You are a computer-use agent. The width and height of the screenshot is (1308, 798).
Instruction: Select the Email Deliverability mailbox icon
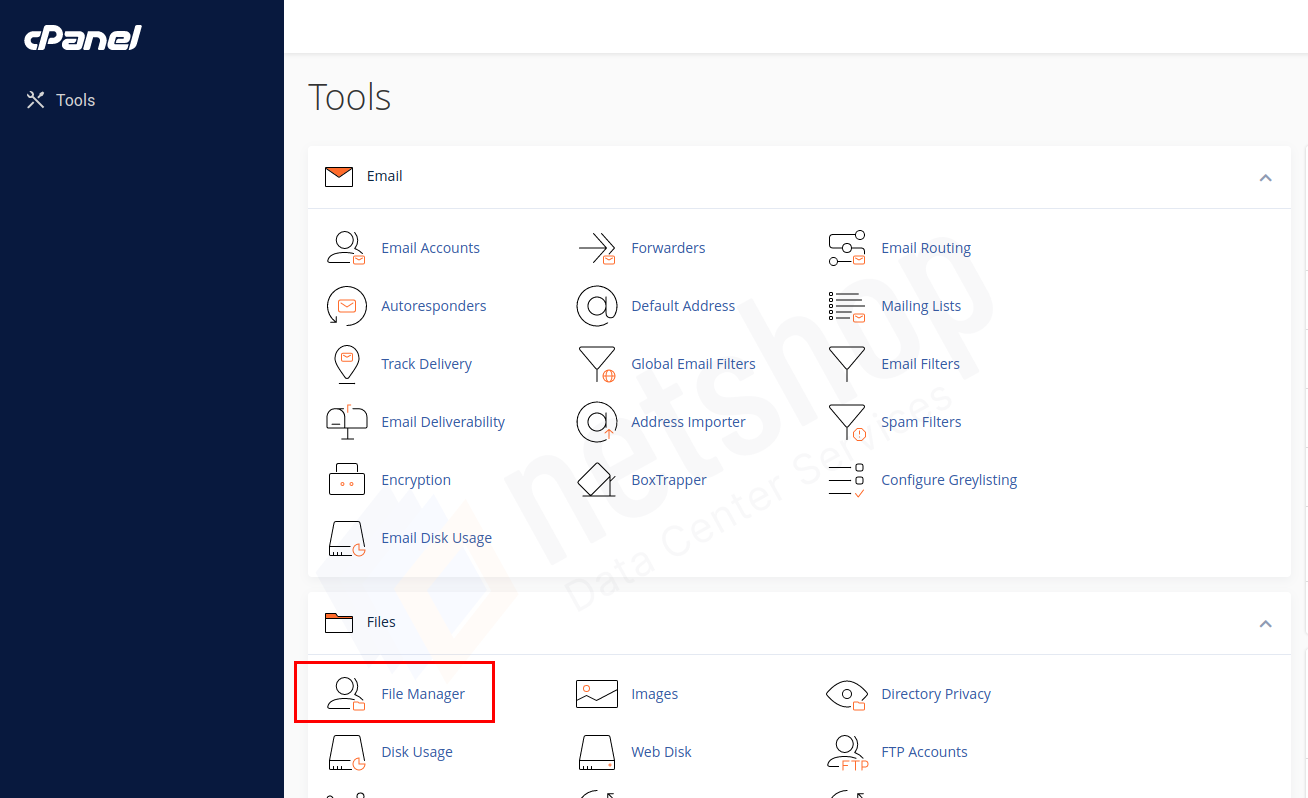[x=347, y=422]
